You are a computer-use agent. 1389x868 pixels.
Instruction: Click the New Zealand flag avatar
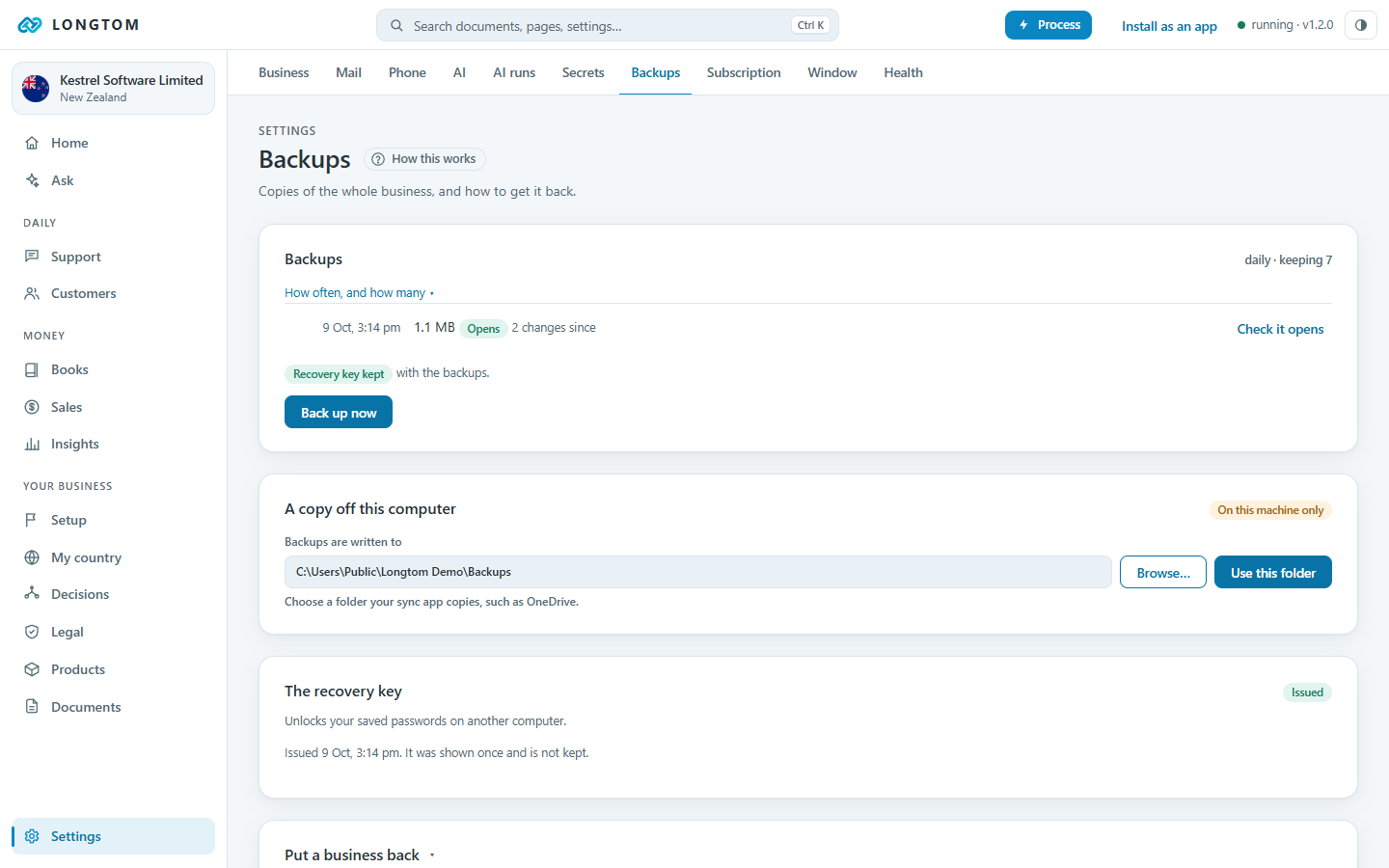(x=36, y=89)
